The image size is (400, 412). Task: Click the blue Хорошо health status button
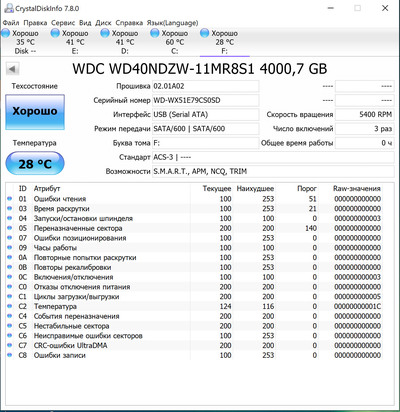click(35, 112)
